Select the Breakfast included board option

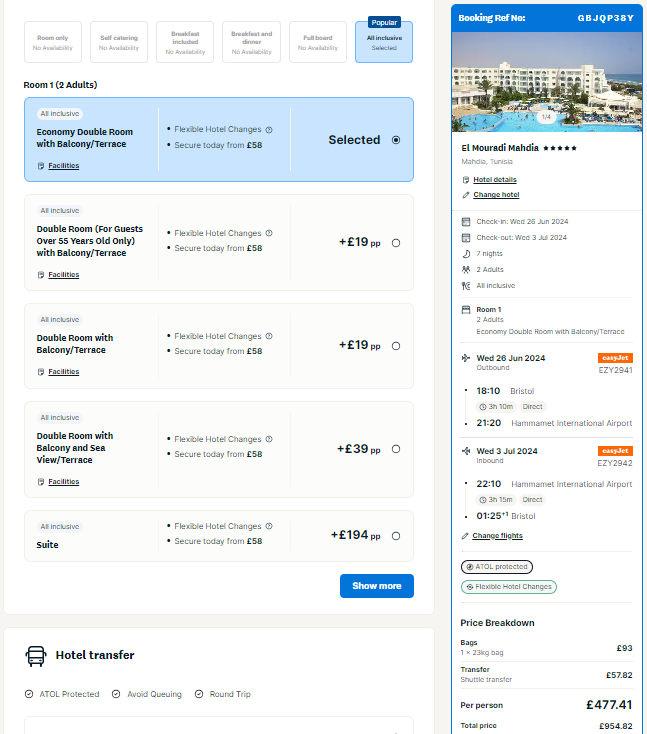coord(185,42)
